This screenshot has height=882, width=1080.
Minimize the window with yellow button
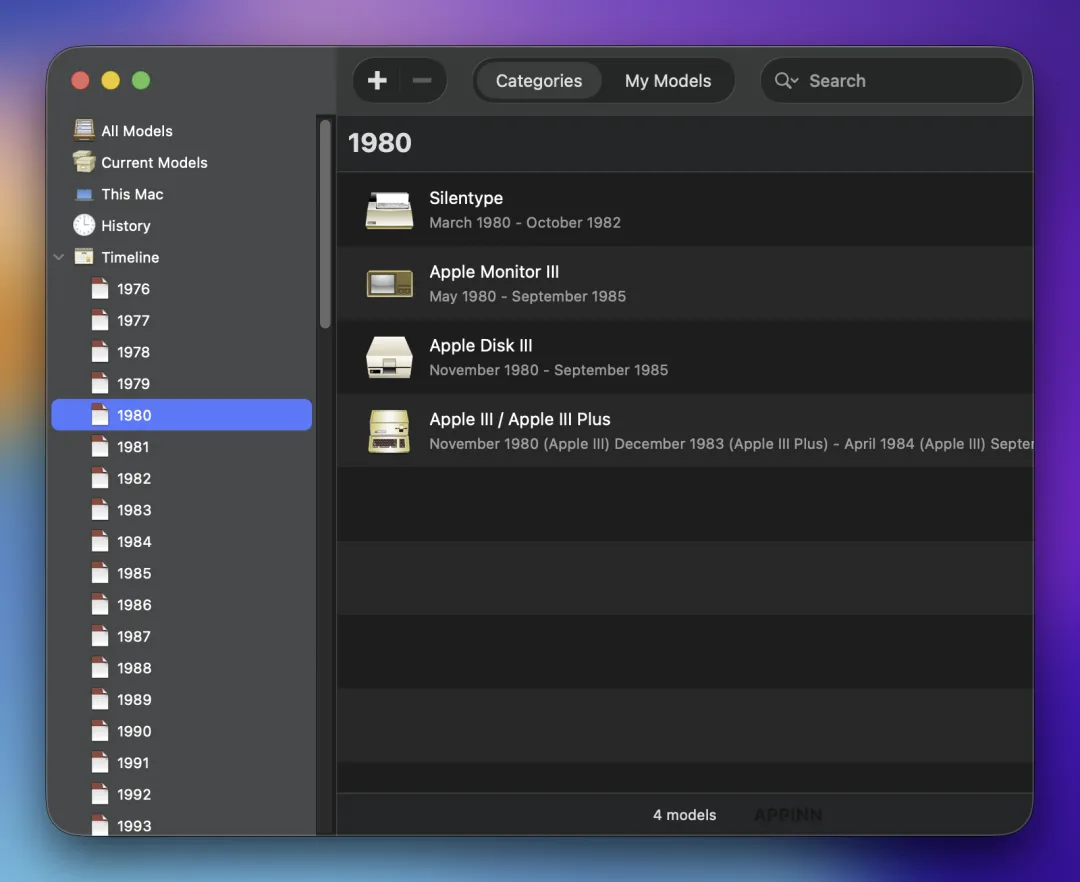[110, 81]
